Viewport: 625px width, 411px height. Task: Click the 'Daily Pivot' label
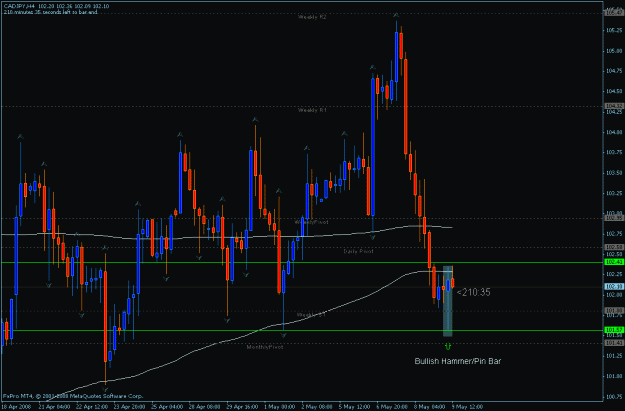pyautogui.click(x=358, y=251)
